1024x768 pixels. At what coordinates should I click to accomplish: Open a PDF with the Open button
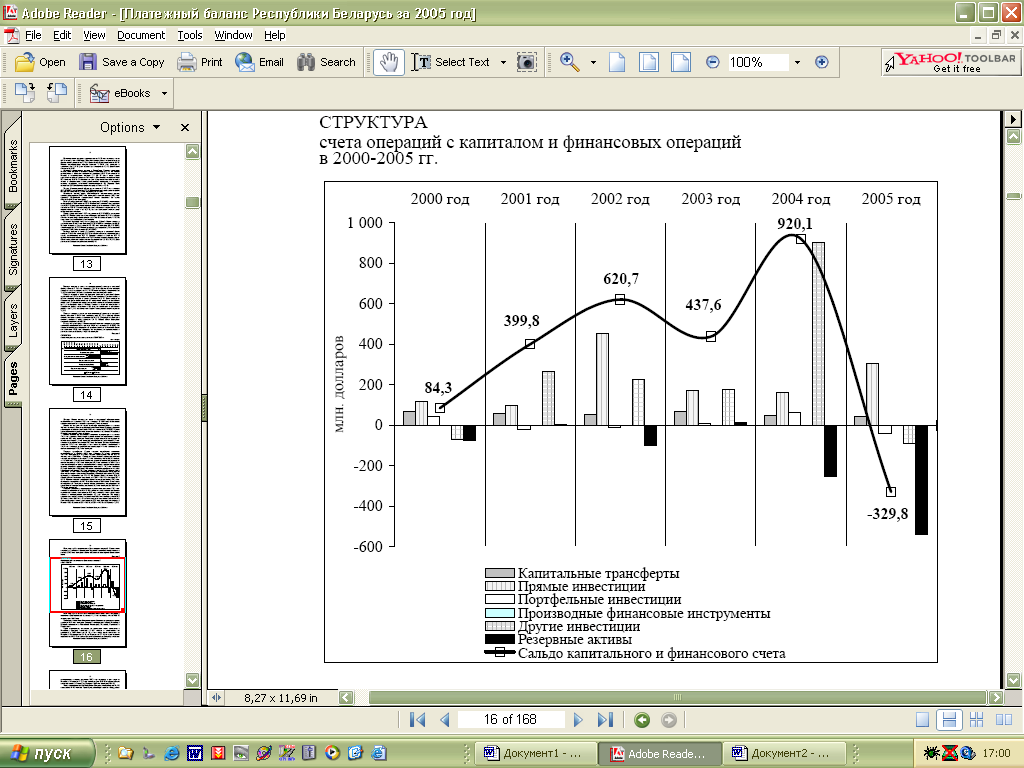[x=40, y=62]
